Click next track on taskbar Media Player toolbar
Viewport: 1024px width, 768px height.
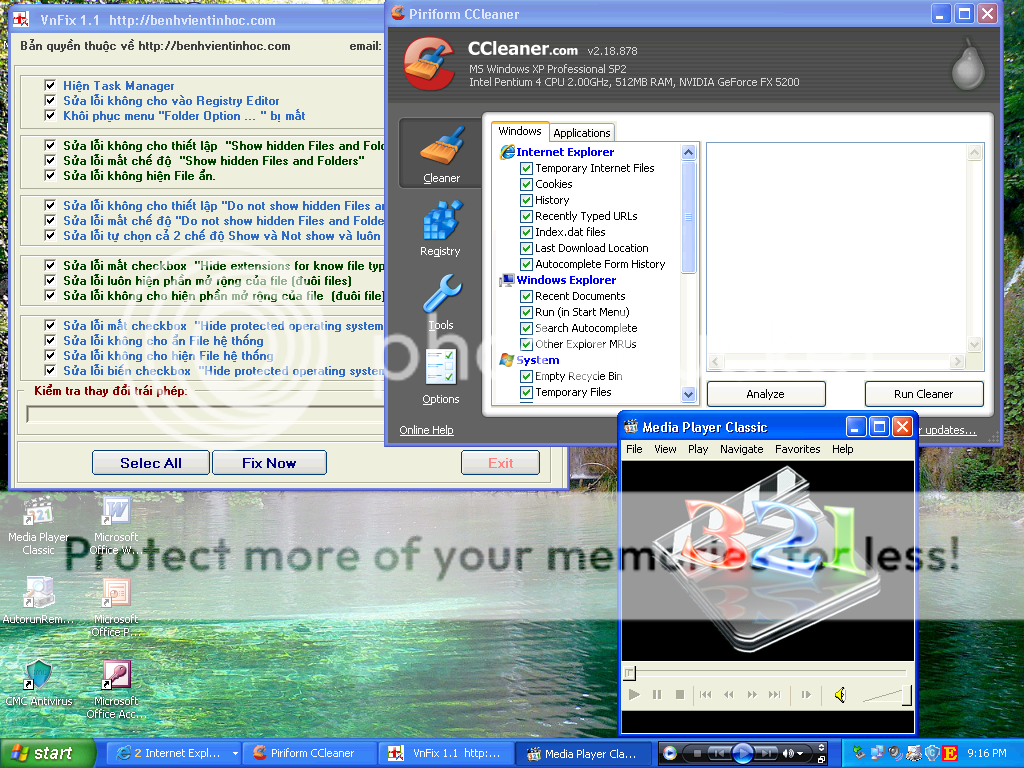click(x=766, y=753)
